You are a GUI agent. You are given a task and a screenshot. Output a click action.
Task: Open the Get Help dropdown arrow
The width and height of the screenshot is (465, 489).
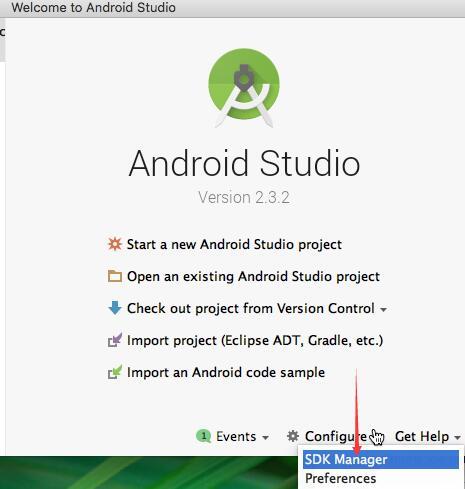(457, 438)
